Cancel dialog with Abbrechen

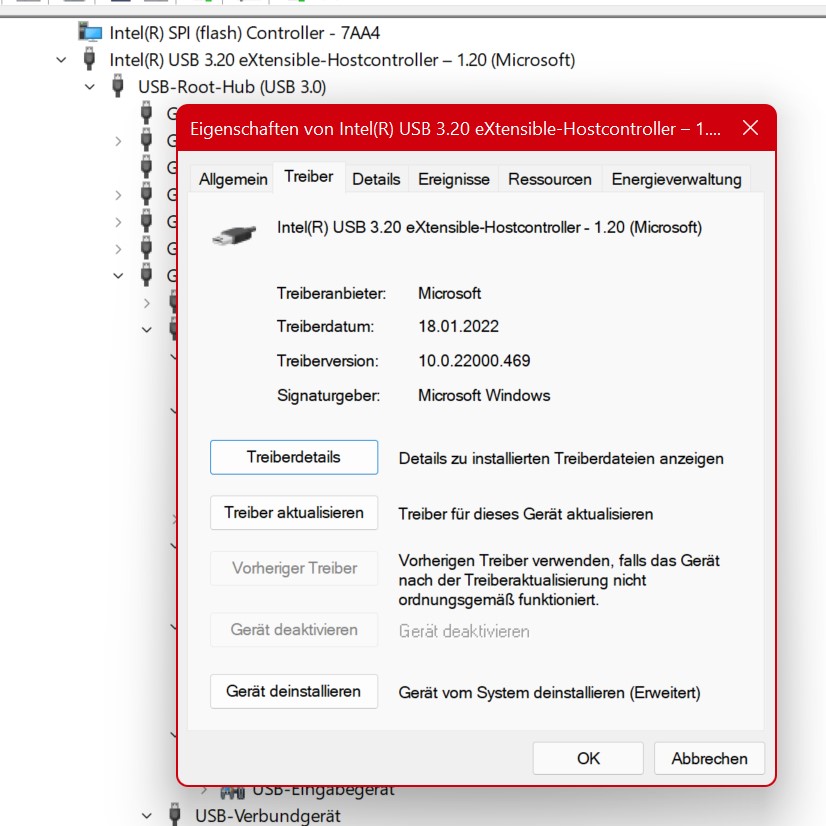click(709, 758)
